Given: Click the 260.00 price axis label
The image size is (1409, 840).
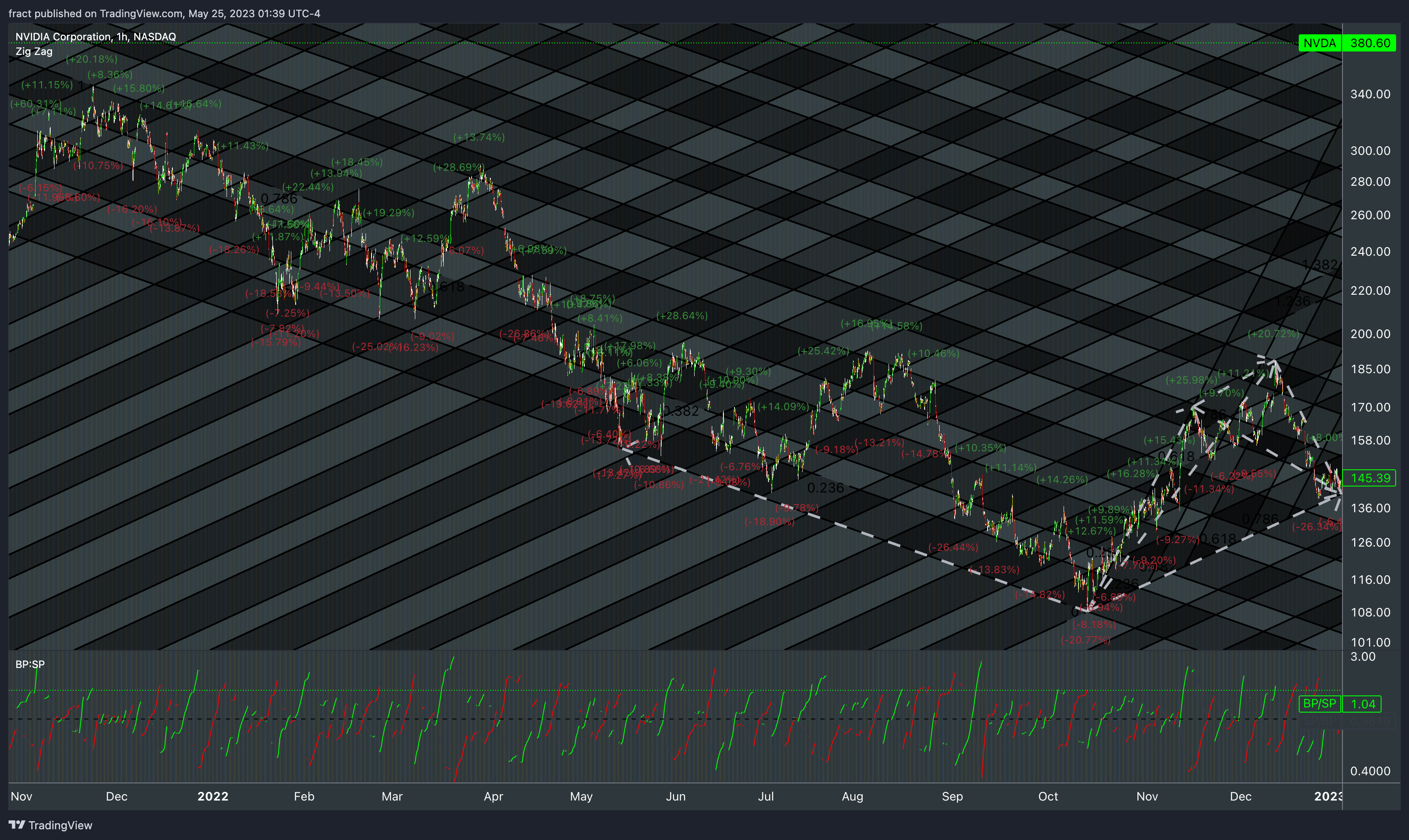Looking at the screenshot, I should pyautogui.click(x=1370, y=215).
